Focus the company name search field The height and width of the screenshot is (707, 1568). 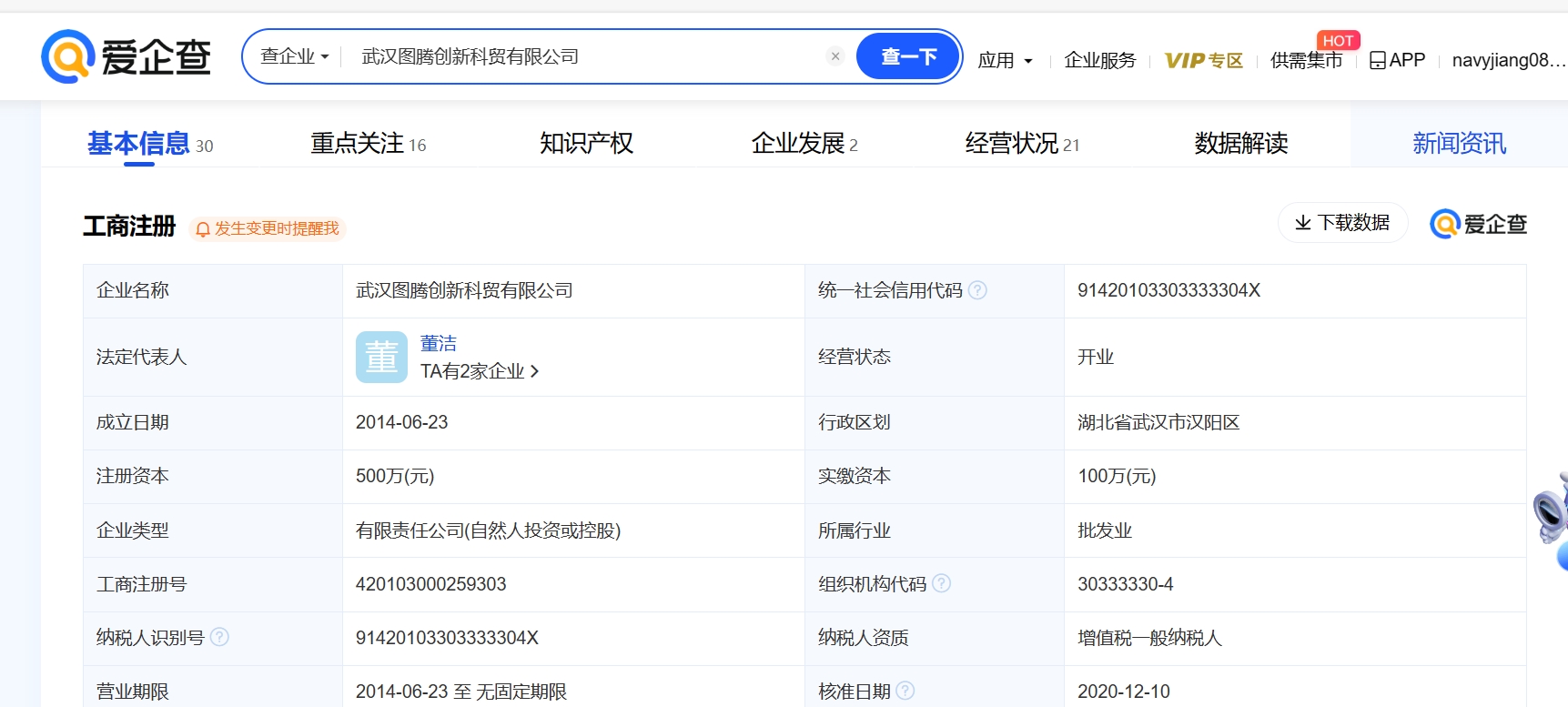588,56
